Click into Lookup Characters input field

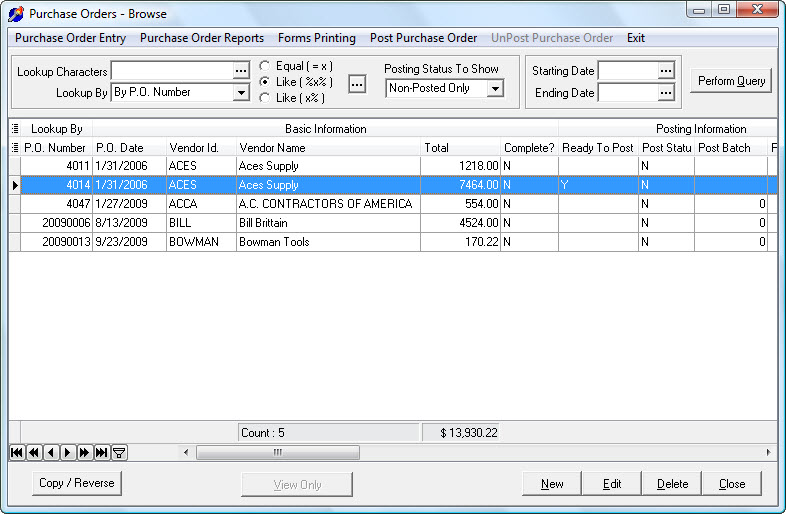[x=172, y=71]
